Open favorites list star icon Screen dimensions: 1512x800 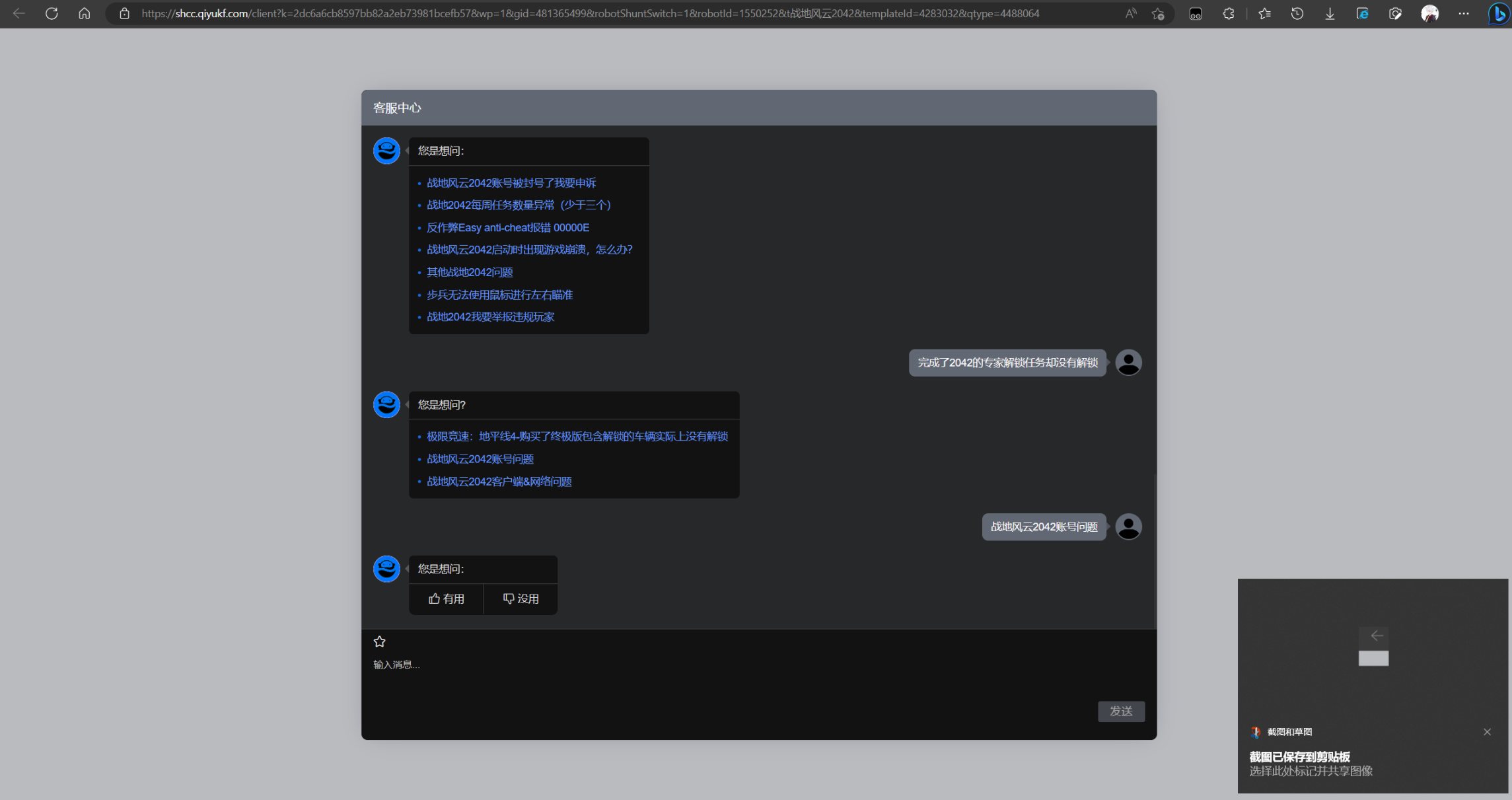point(1264,13)
